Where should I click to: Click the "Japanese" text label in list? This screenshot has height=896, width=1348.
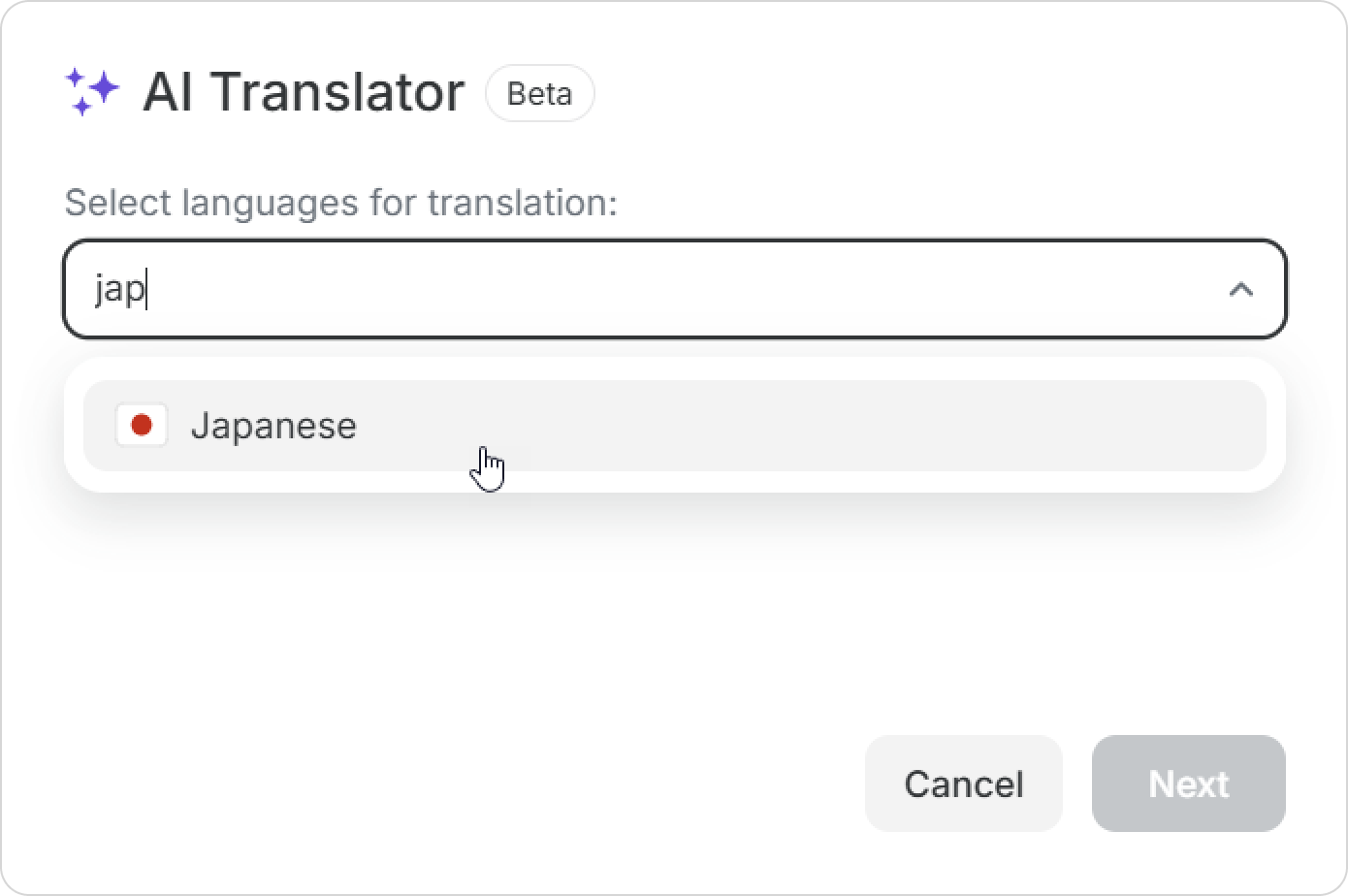[x=273, y=426]
